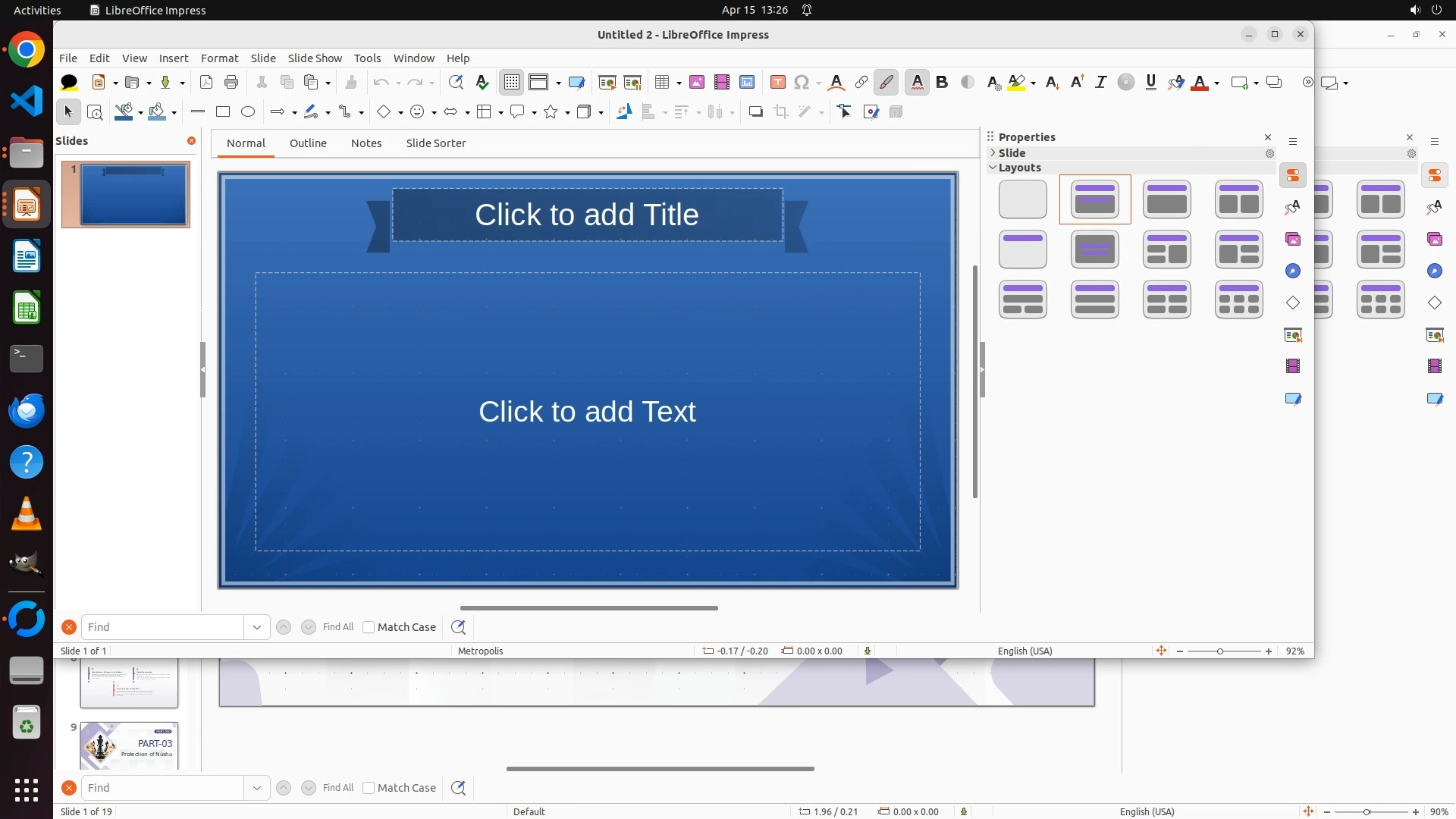Toggle bold text formatting
The image size is (1456, 819).
pyautogui.click(x=942, y=83)
